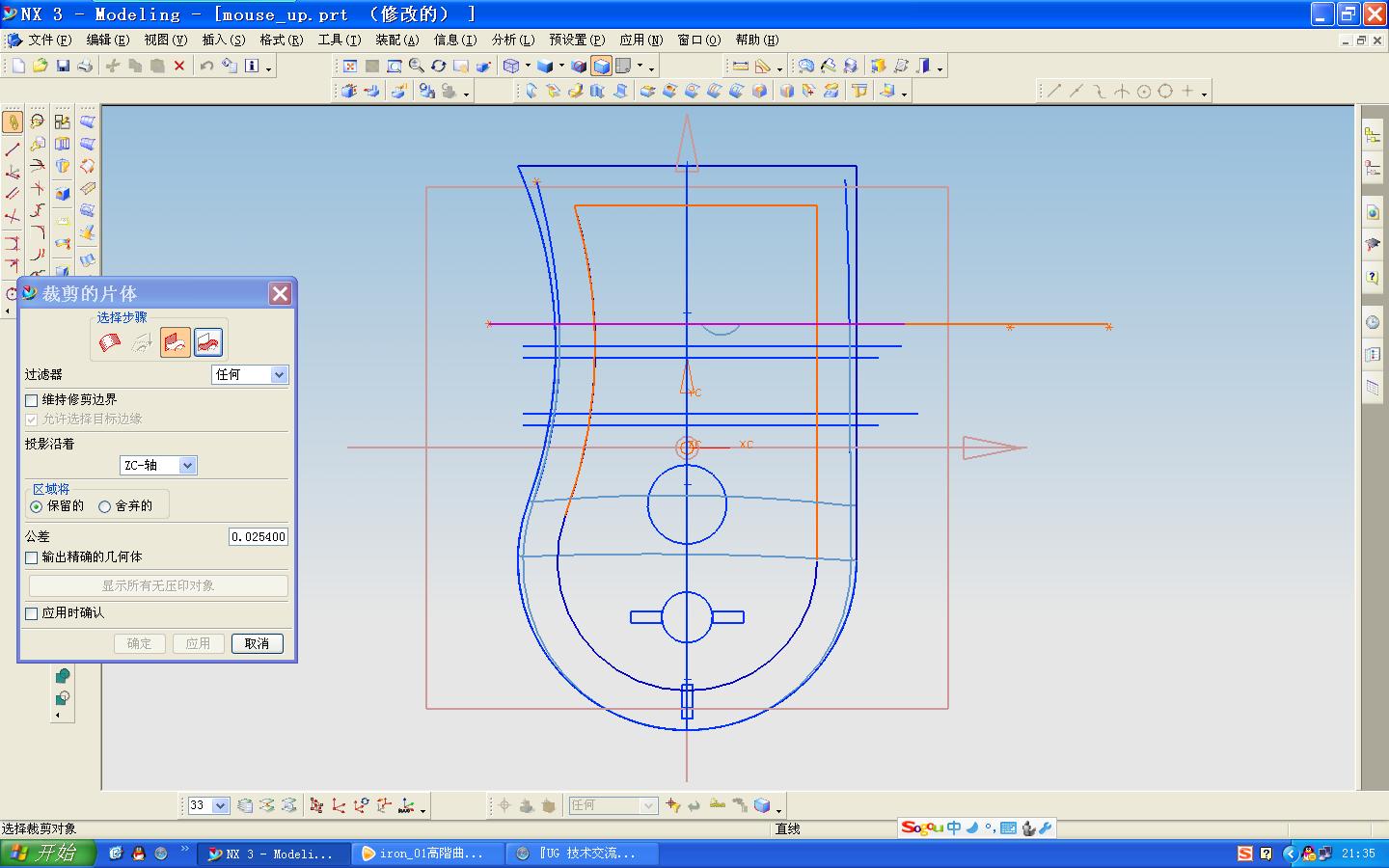Viewport: 1389px width, 868px height.
Task: Select the Zoom magnifier tool
Action: coord(417,66)
